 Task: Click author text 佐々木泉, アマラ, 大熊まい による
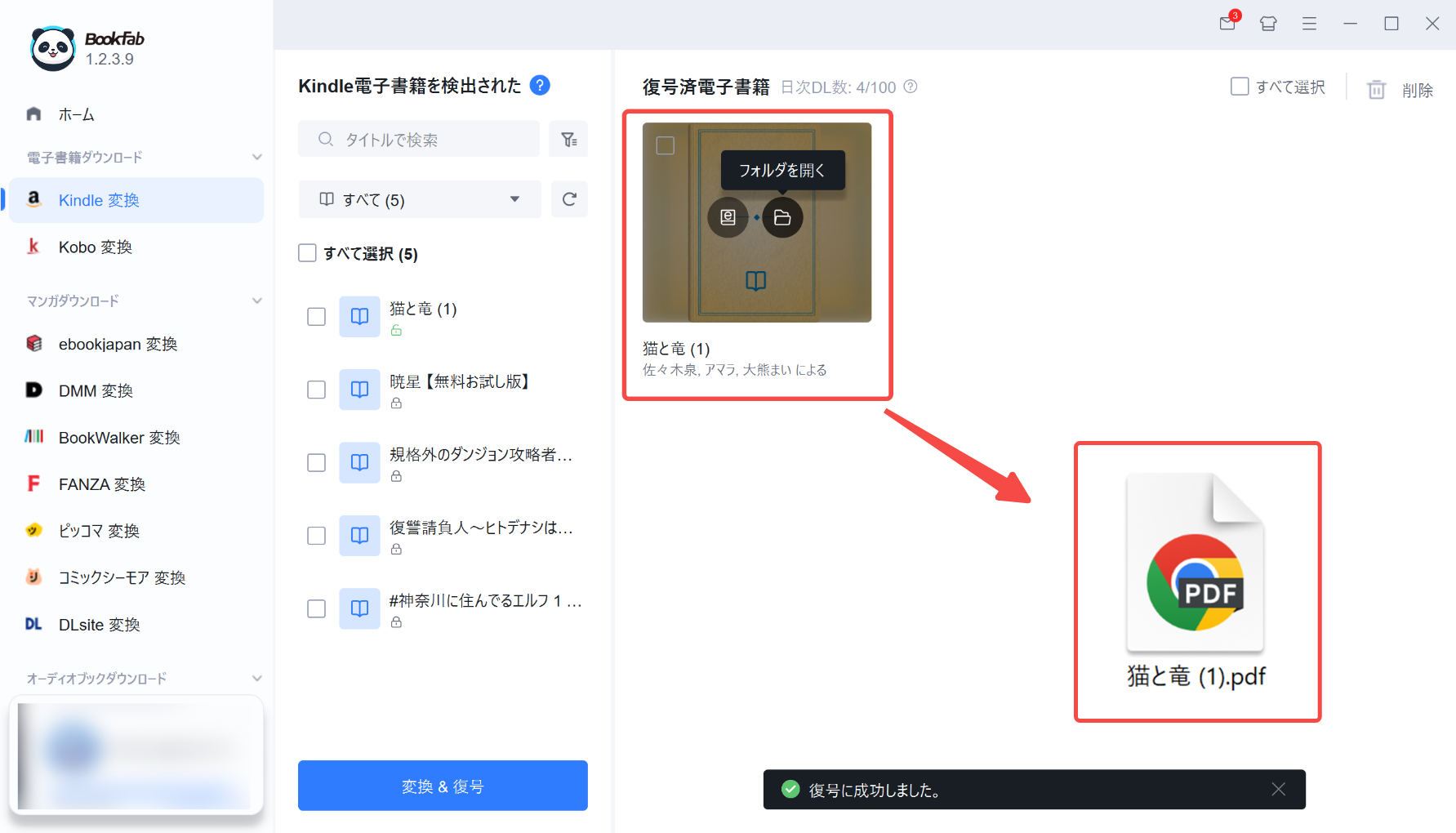click(x=735, y=370)
